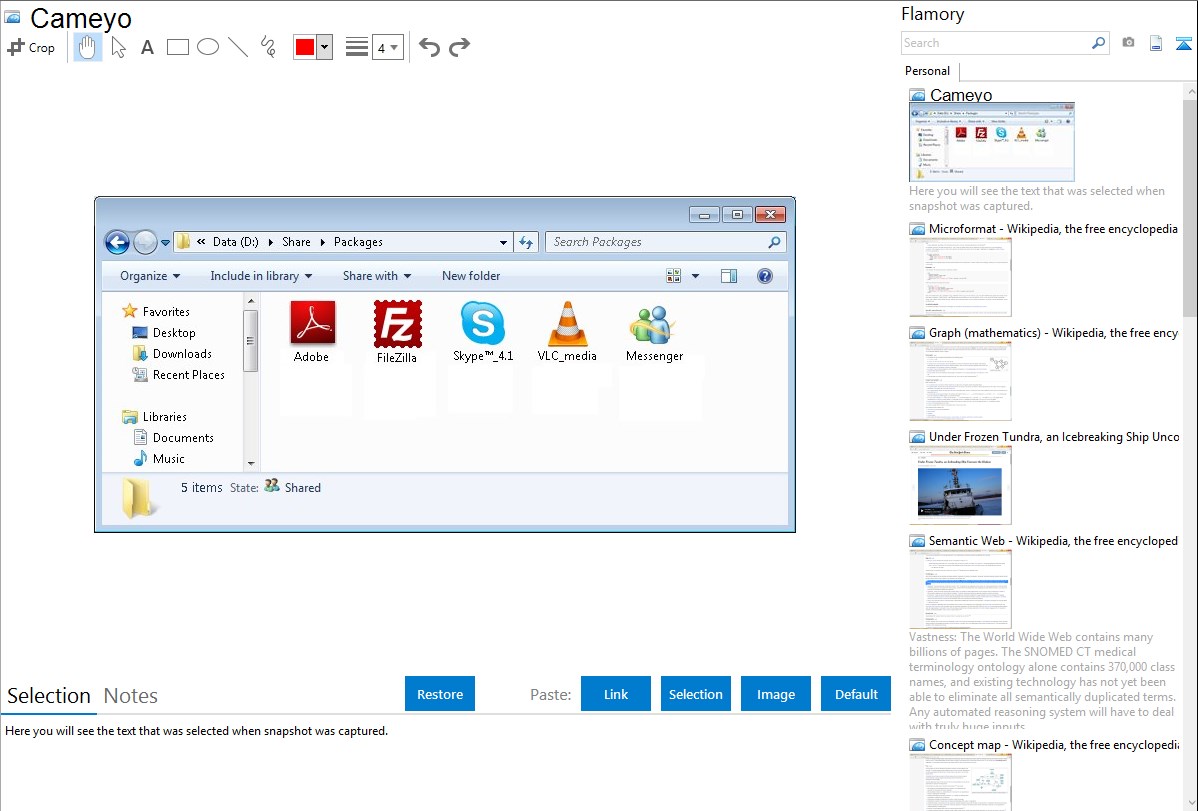Capture a snapshot with camera icon
Screen dimensions: 1198x811
point(1128,43)
